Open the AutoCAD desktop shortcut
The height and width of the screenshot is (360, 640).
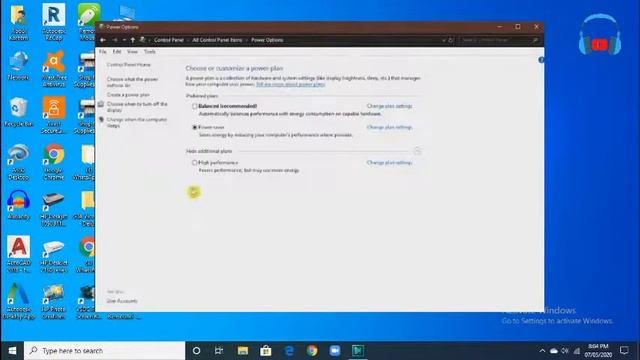[x=18, y=254]
